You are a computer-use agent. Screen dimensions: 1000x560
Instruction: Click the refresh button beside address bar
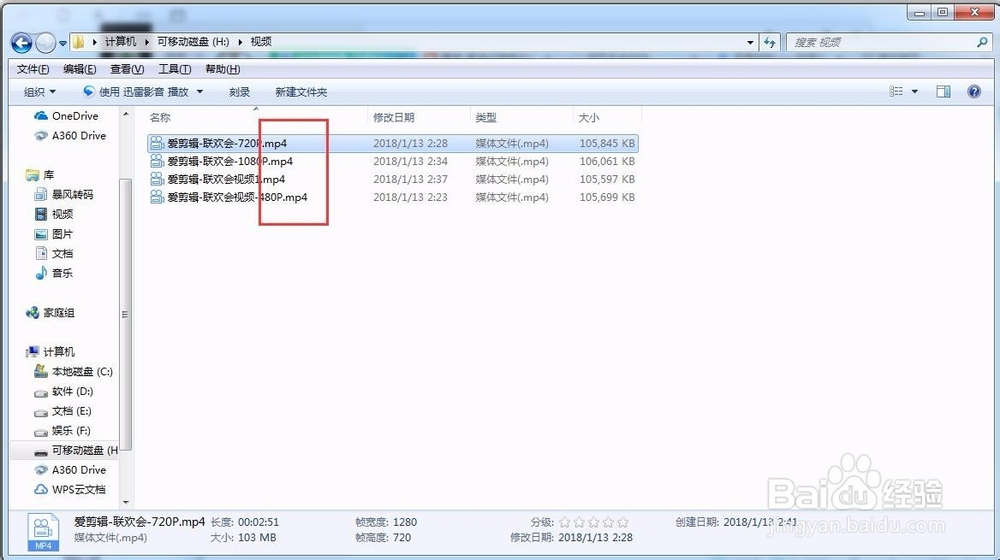point(770,43)
